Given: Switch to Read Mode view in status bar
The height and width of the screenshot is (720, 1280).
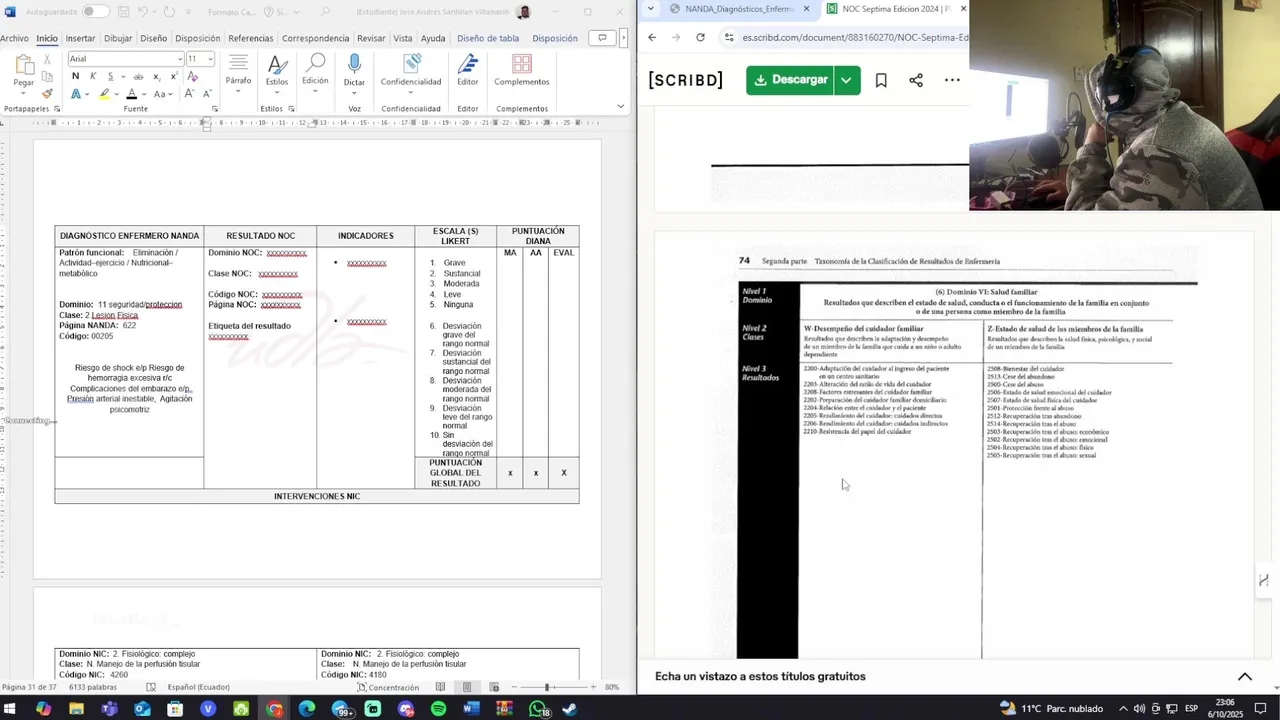Looking at the screenshot, I should [441, 687].
